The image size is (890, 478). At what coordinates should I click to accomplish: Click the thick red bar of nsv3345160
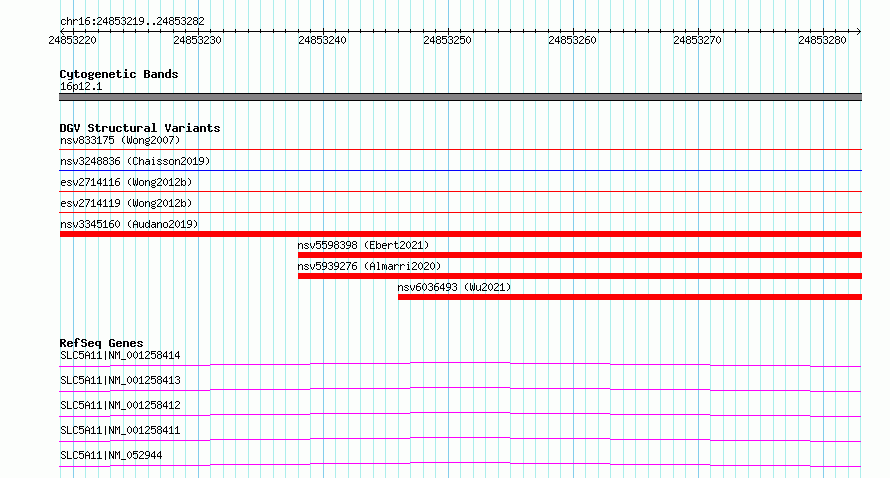click(x=460, y=234)
